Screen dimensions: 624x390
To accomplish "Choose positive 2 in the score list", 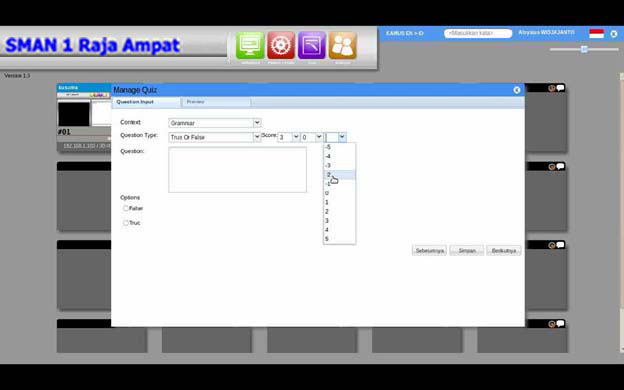I will pyautogui.click(x=339, y=211).
